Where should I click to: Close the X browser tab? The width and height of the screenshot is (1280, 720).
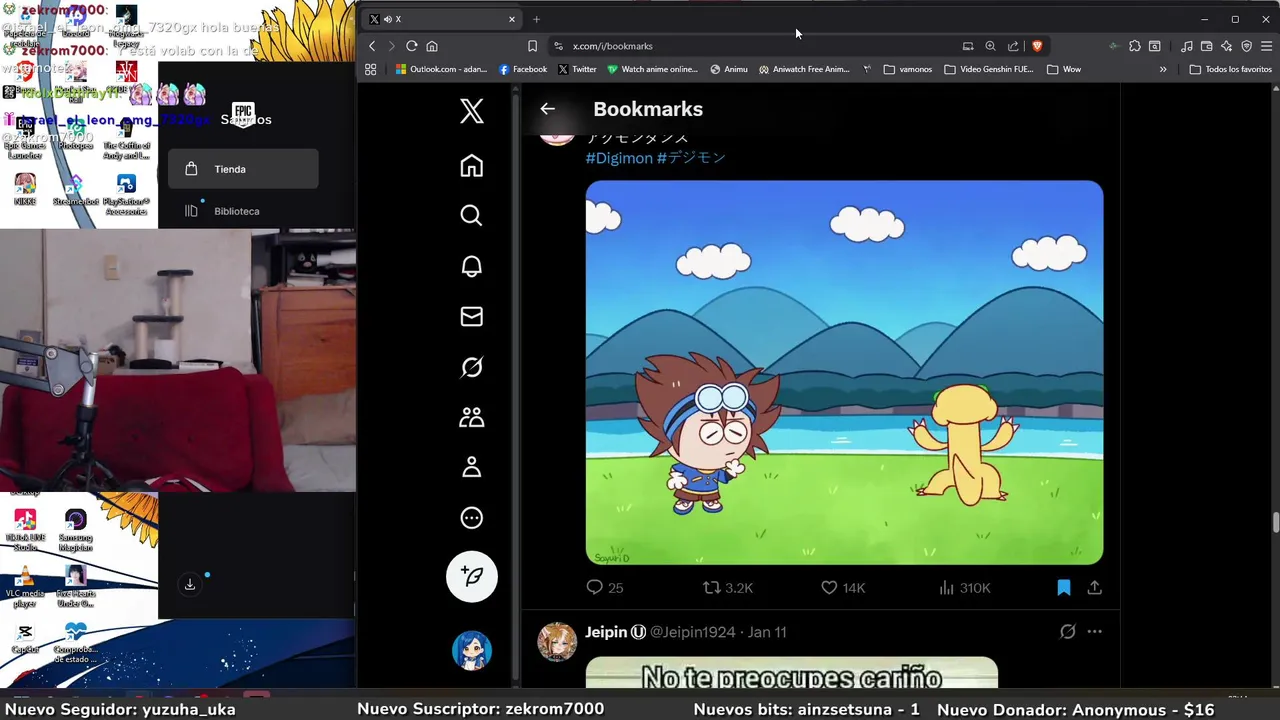pyautogui.click(x=512, y=19)
